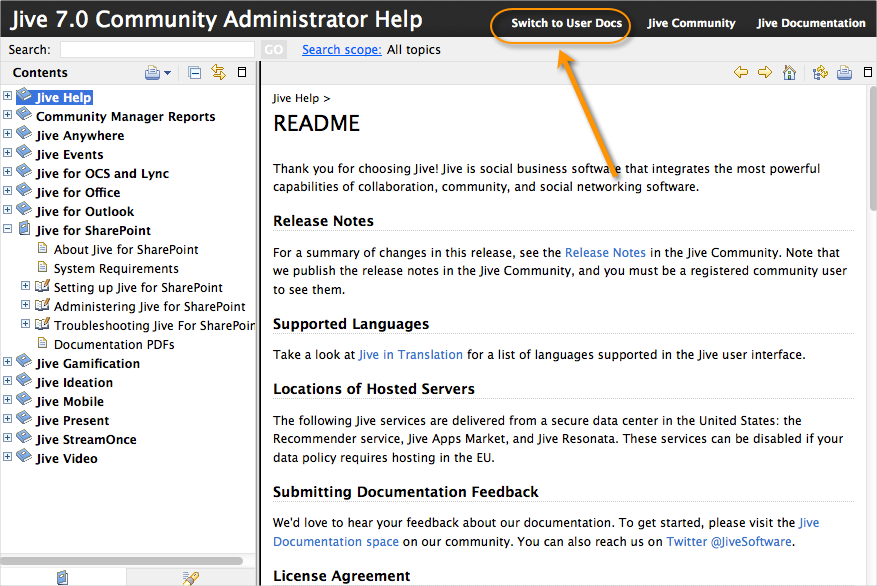877x586 pixels.
Task: Maximize the Contents pane
Action: (242, 72)
